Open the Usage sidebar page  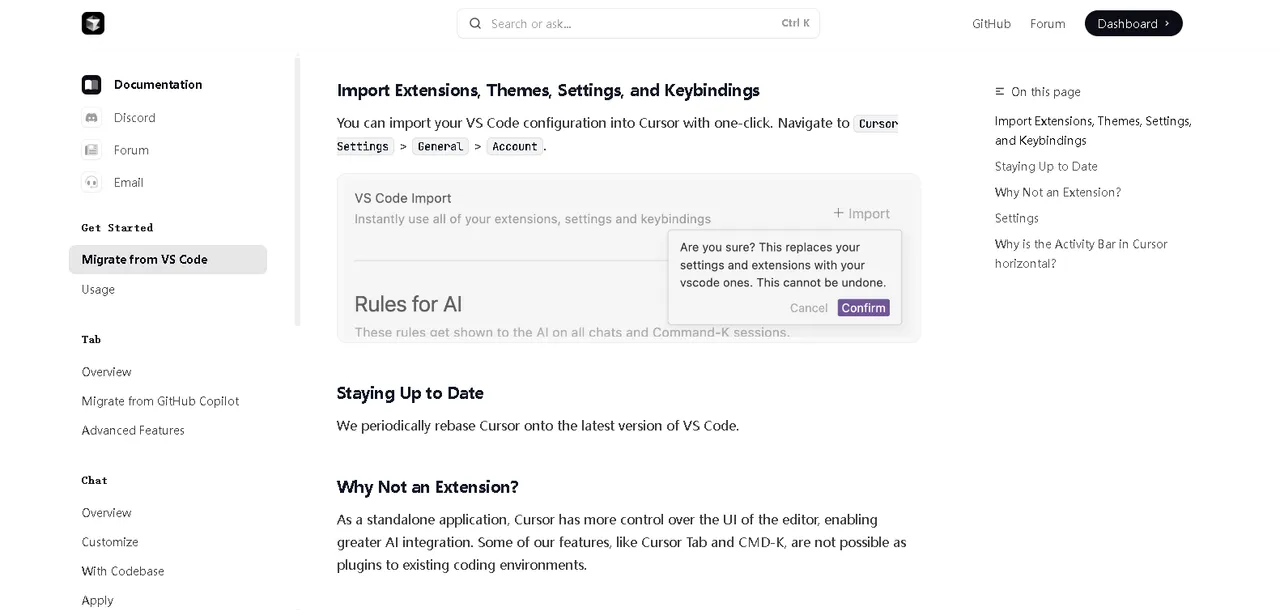(x=98, y=289)
